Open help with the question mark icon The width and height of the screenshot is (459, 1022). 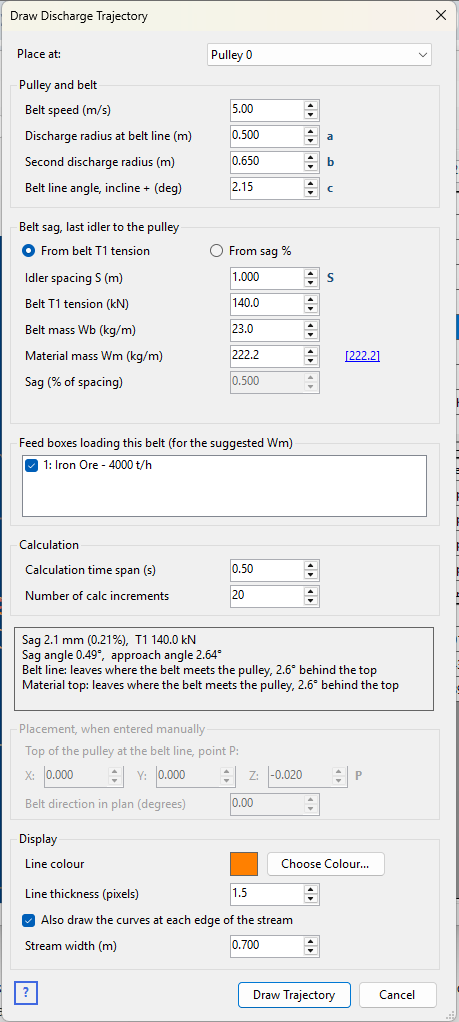tap(26, 994)
